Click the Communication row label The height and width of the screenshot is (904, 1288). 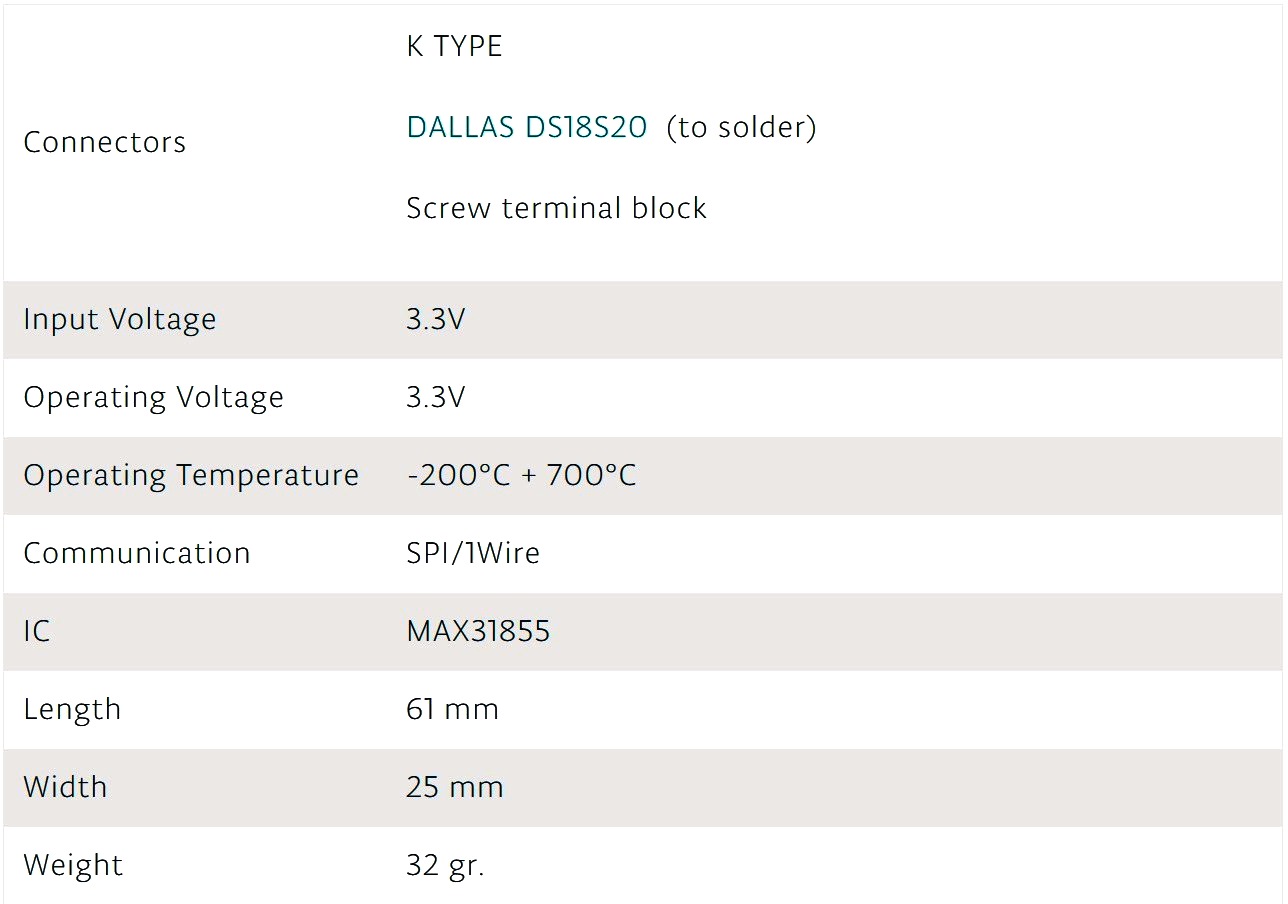(137, 553)
